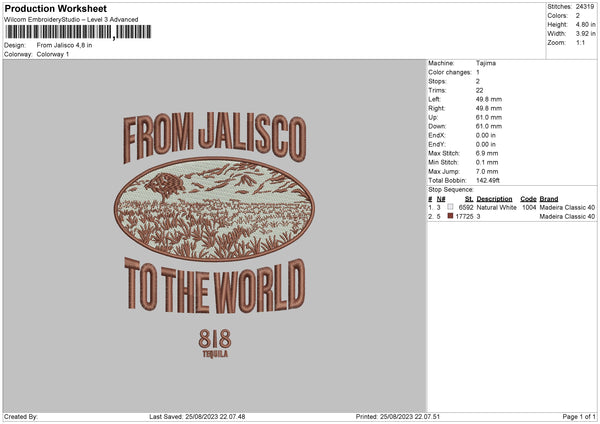Click the dark red thread color swatch

[x=450, y=216]
